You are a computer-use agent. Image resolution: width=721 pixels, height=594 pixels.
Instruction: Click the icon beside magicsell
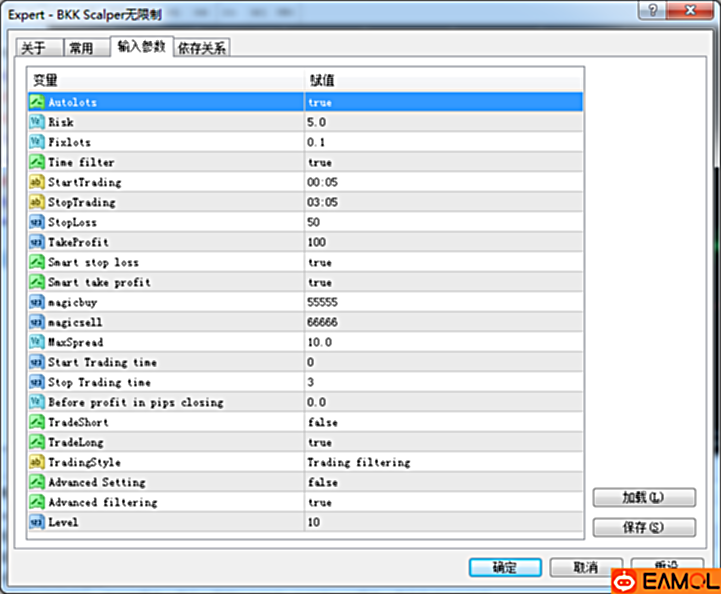coord(37,322)
